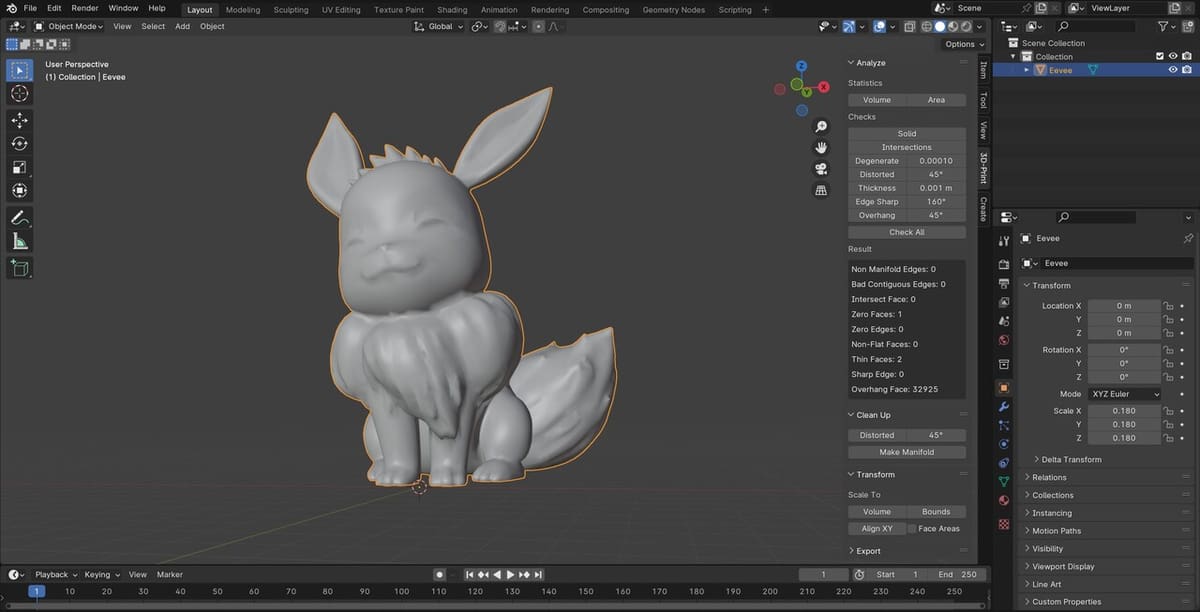
Task: Open the outliner filter funnel icon
Action: pyautogui.click(x=1165, y=27)
